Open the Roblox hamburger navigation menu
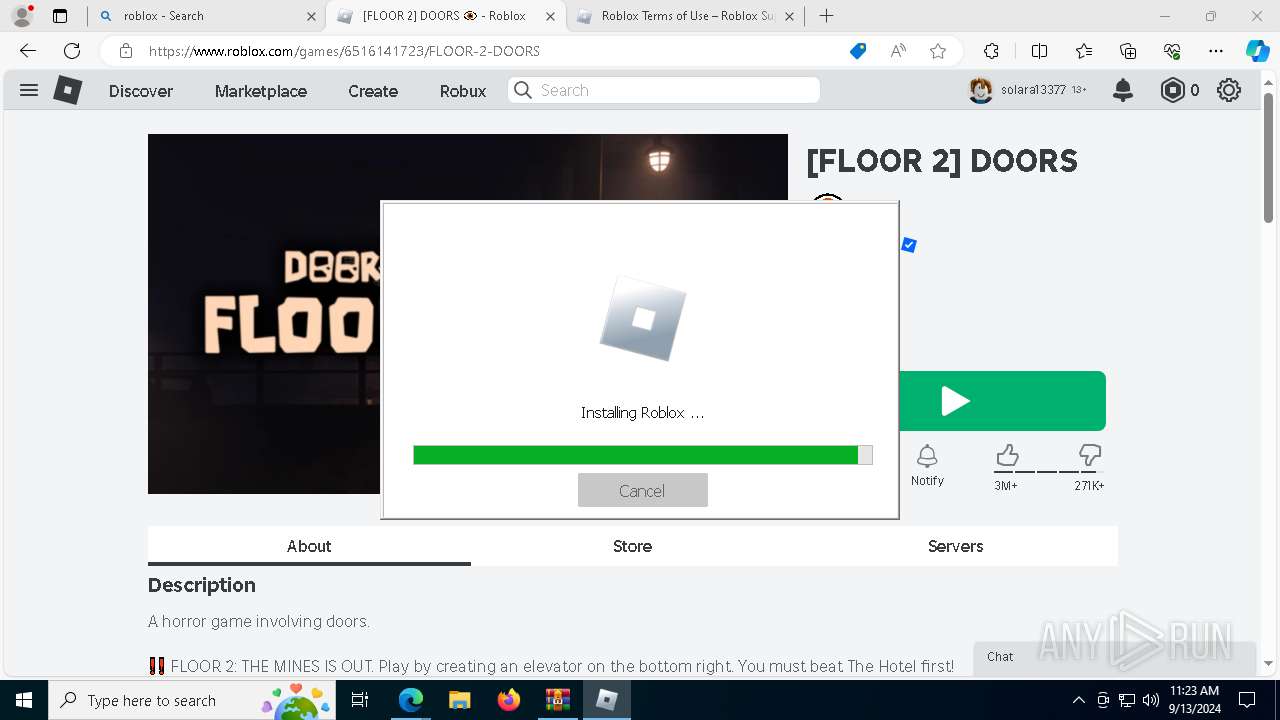Screen dimensions: 1280x720 (x=29, y=90)
